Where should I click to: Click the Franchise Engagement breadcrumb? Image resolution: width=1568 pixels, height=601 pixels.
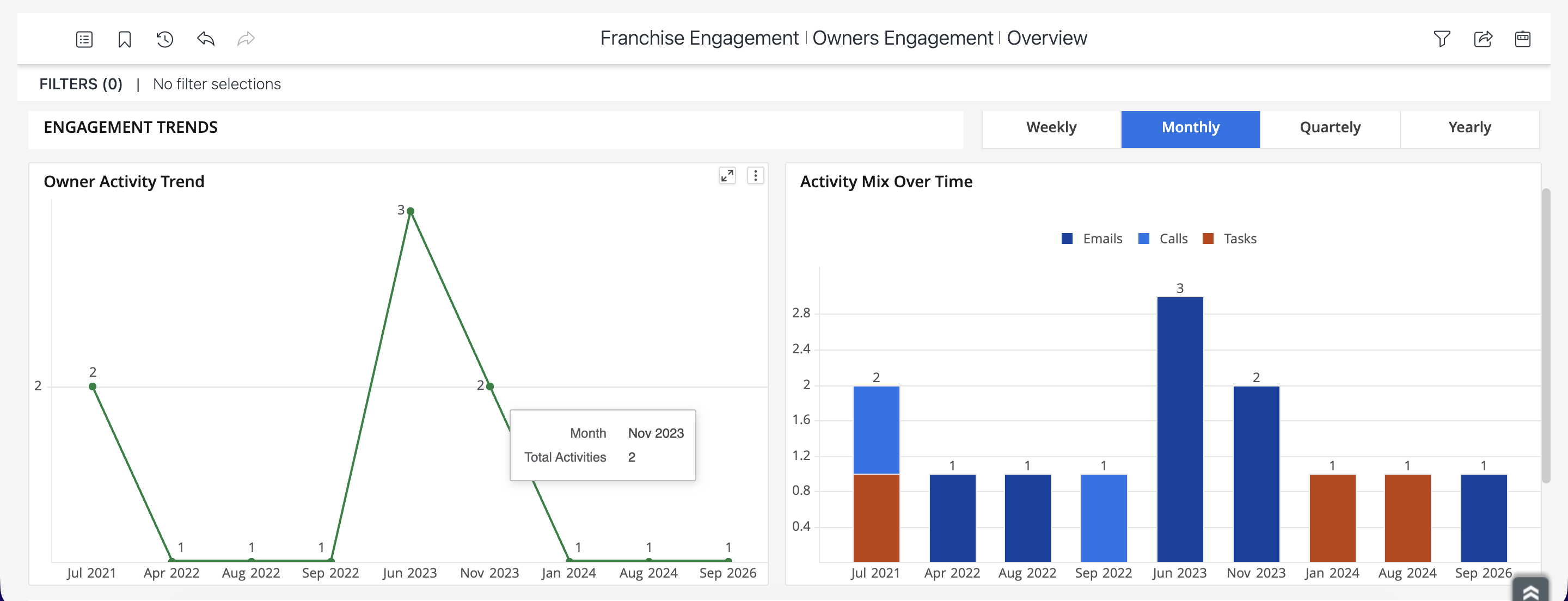699,38
